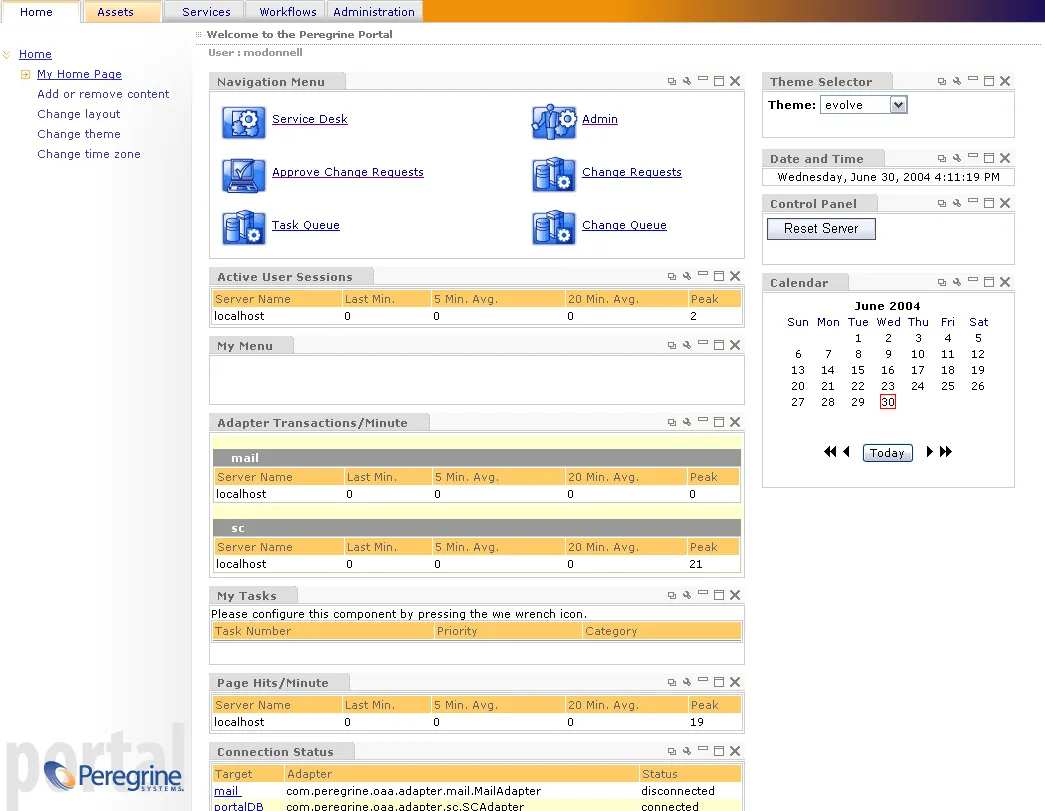Go to the next month in Calendar
1045x811 pixels.
click(x=930, y=452)
